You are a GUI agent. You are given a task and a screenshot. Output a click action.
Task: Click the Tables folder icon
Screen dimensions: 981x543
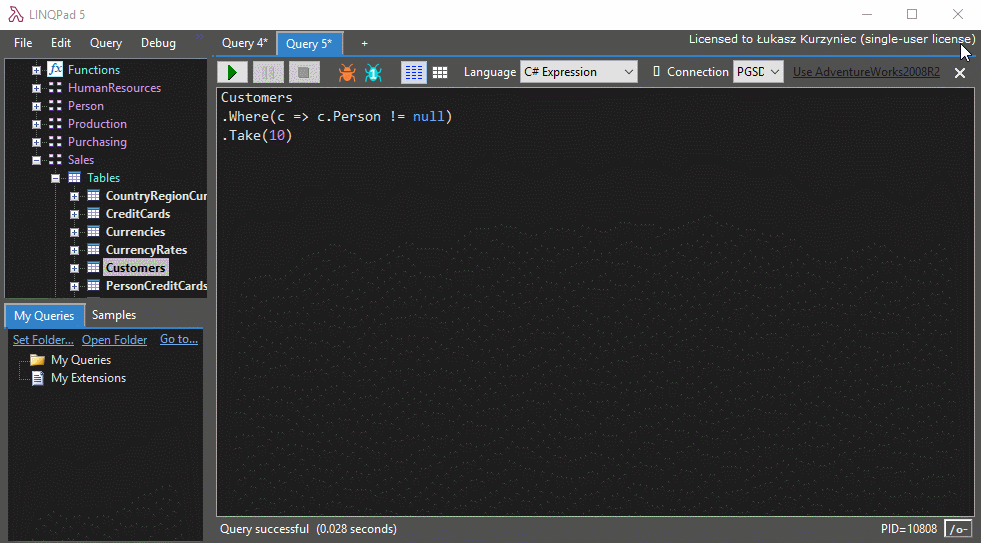tap(74, 178)
